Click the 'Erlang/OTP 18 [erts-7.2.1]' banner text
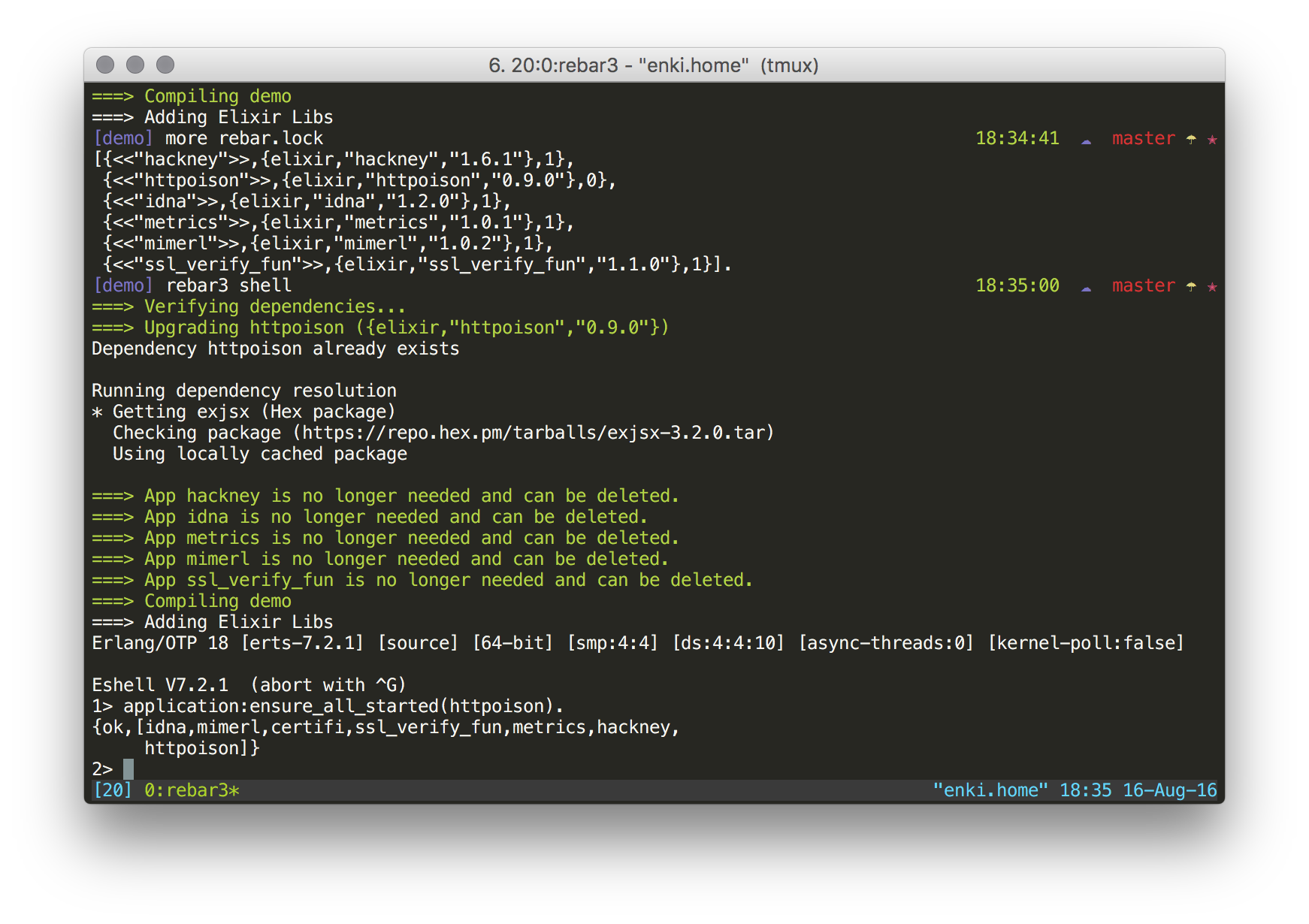This screenshot has height=924, width=1309. (228, 643)
